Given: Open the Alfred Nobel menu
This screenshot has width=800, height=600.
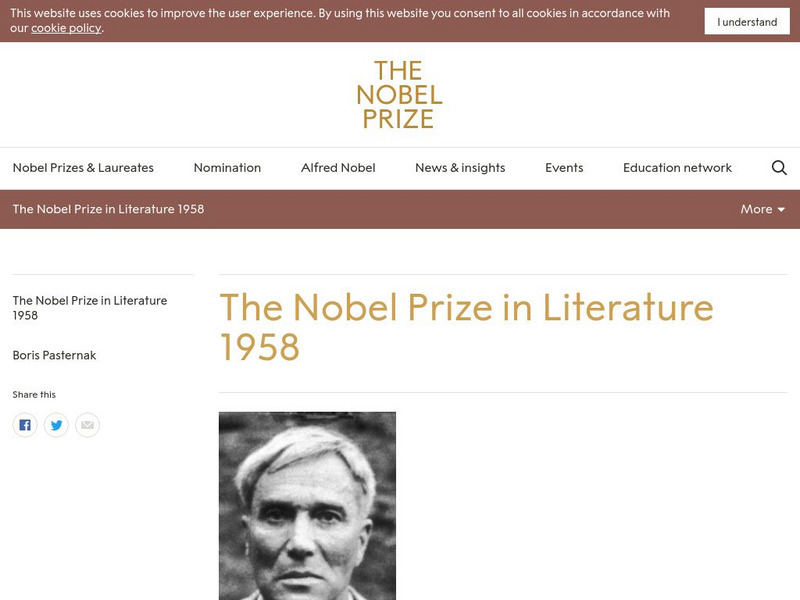Looking at the screenshot, I should pos(338,168).
